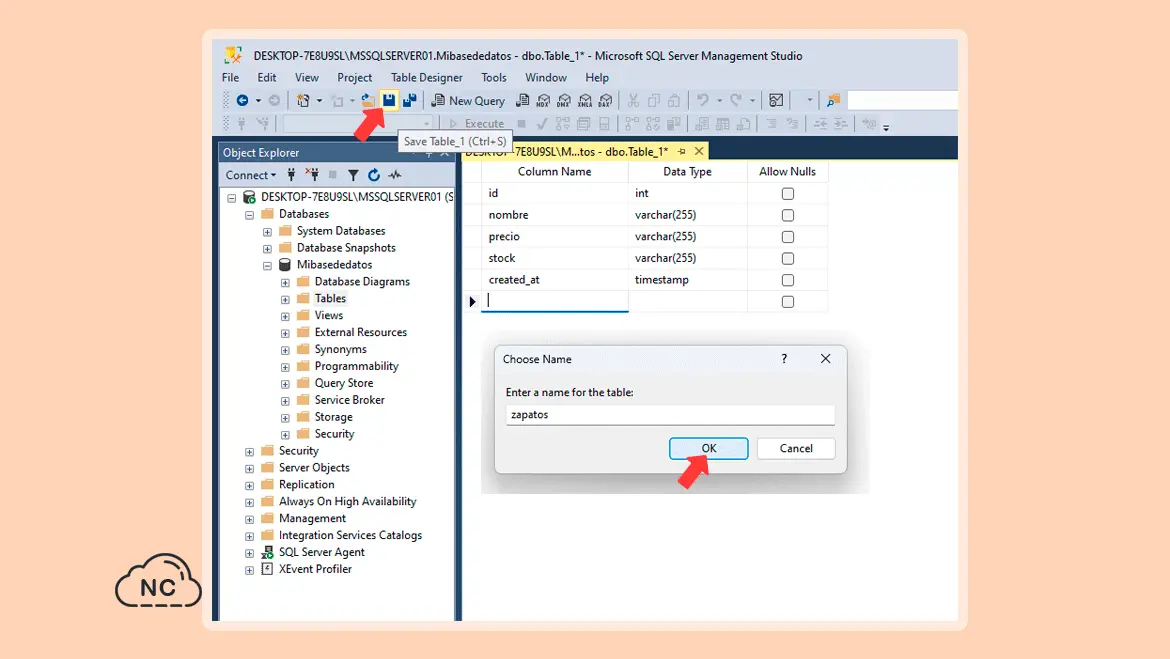Open the Project menu
This screenshot has height=659, width=1170.
pyautogui.click(x=354, y=78)
